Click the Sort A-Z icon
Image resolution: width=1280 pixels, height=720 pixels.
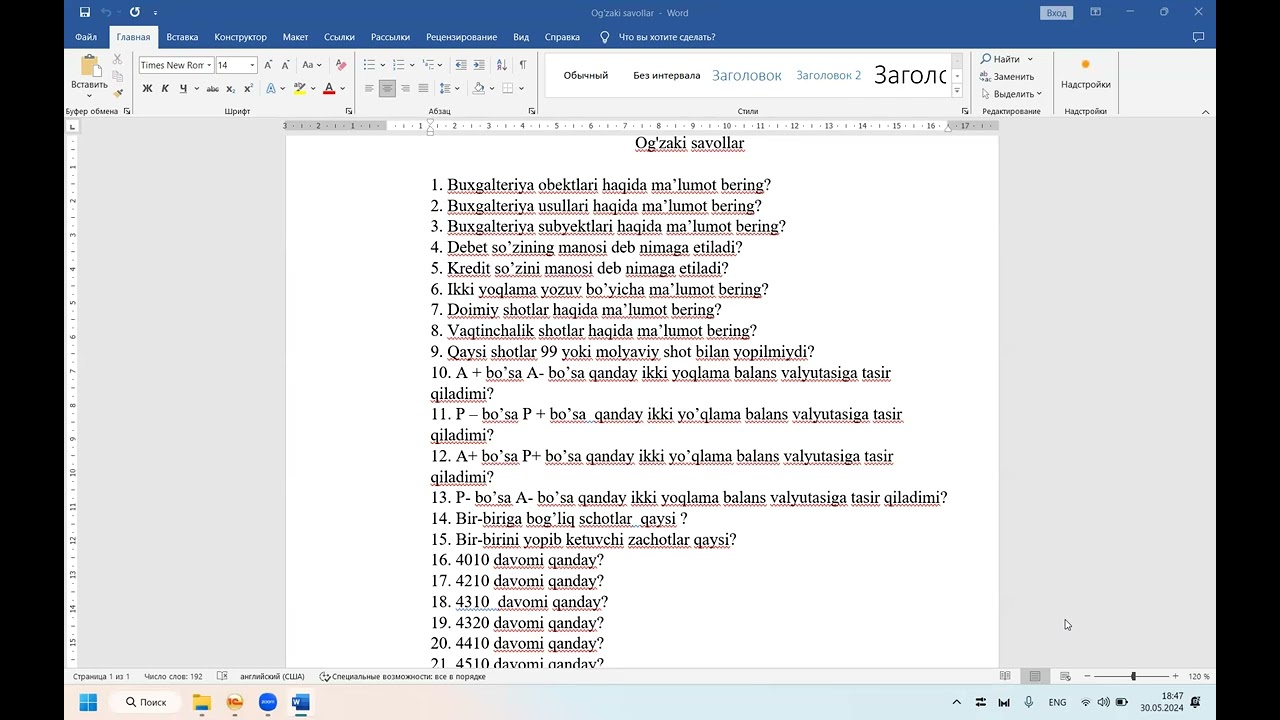[503, 65]
